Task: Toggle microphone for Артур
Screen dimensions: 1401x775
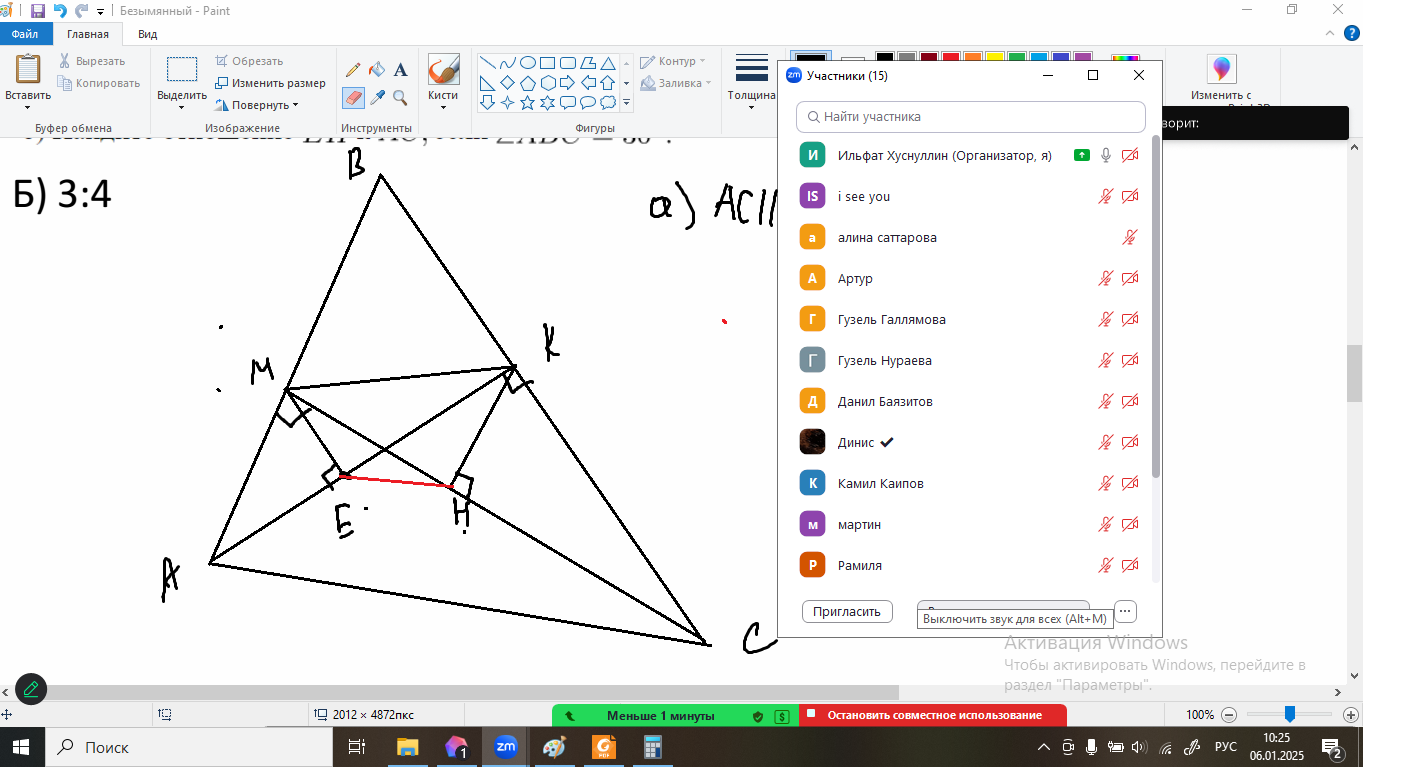Action: click(x=1105, y=279)
